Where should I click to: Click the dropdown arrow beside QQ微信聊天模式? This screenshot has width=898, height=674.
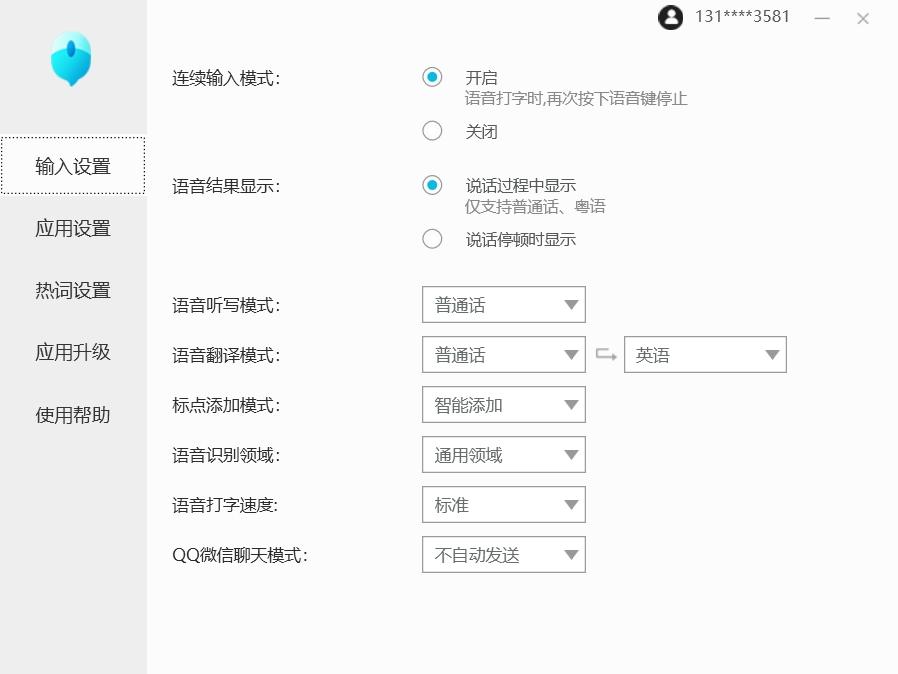[x=570, y=554]
